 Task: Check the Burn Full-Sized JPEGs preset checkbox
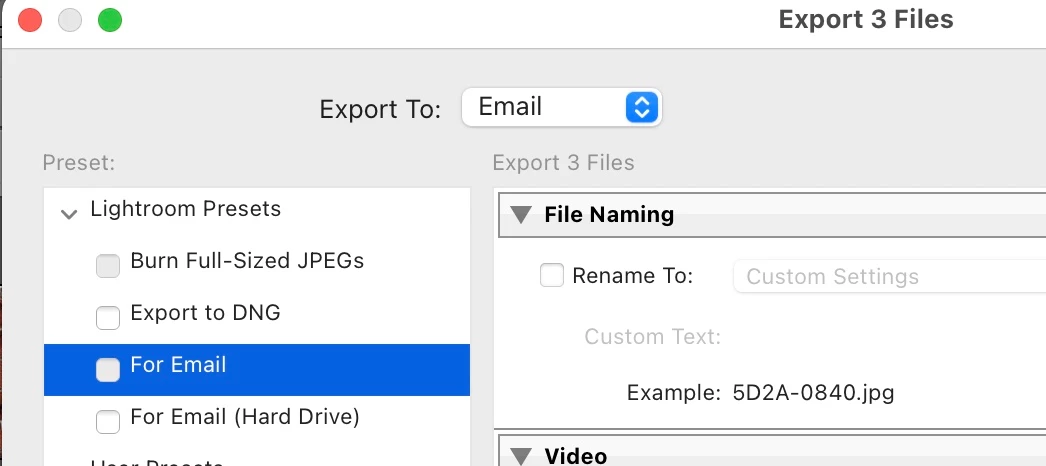pyautogui.click(x=107, y=265)
